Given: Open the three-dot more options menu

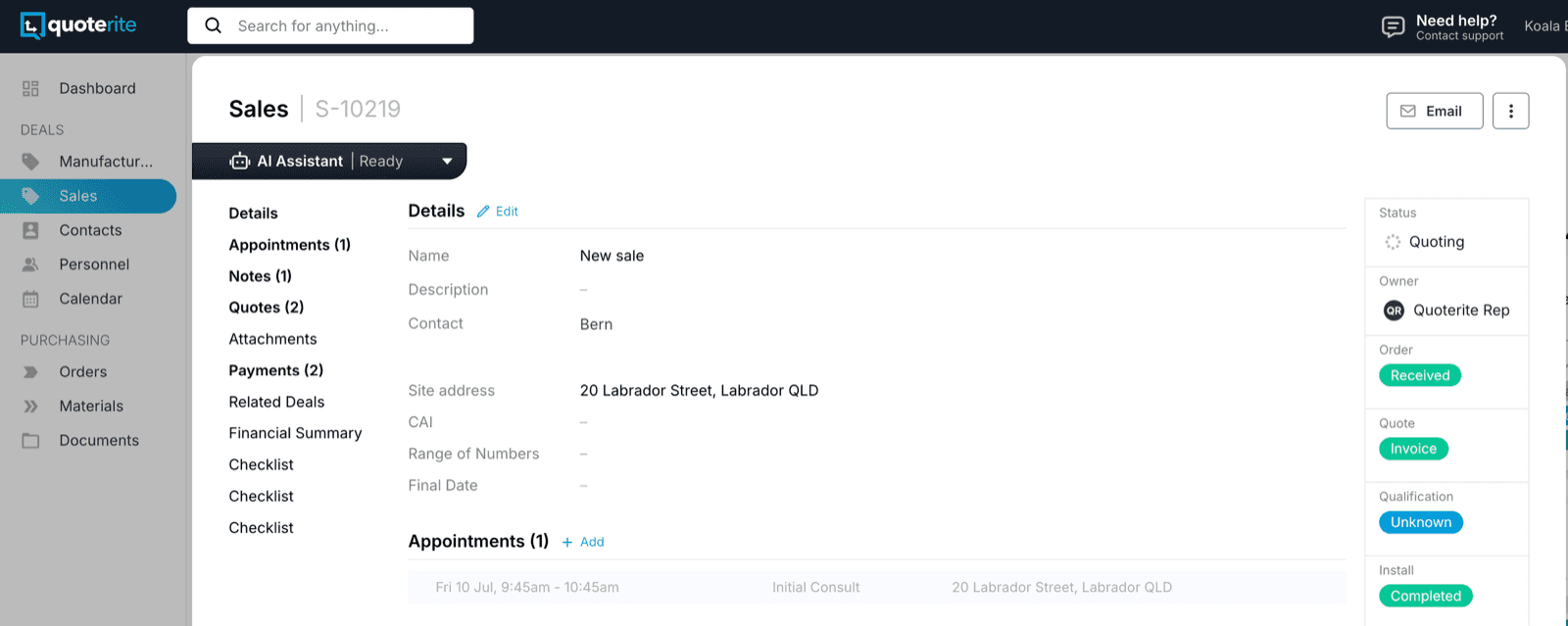Looking at the screenshot, I should 1510,111.
